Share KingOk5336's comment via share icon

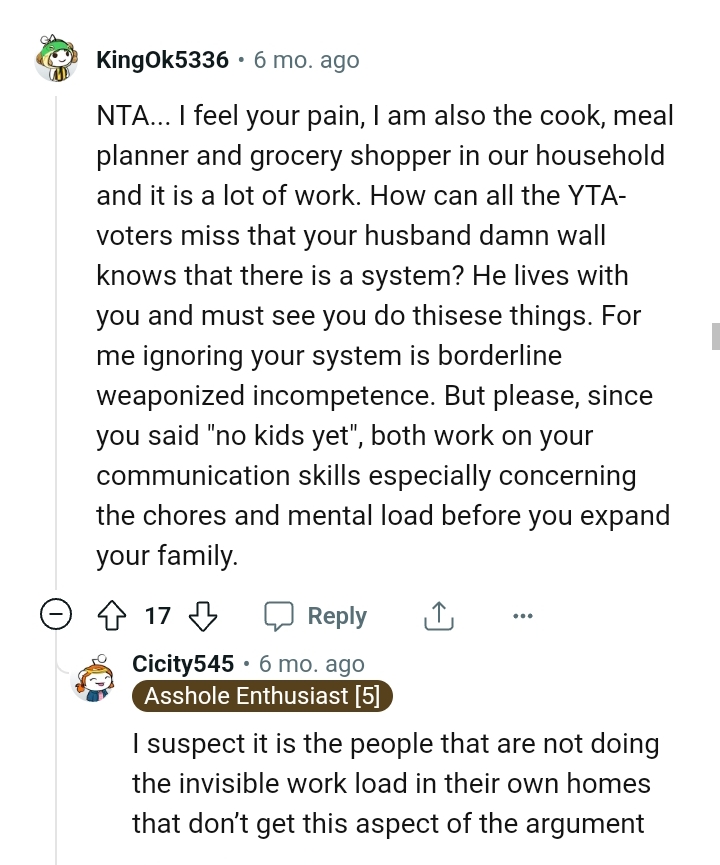[438, 617]
